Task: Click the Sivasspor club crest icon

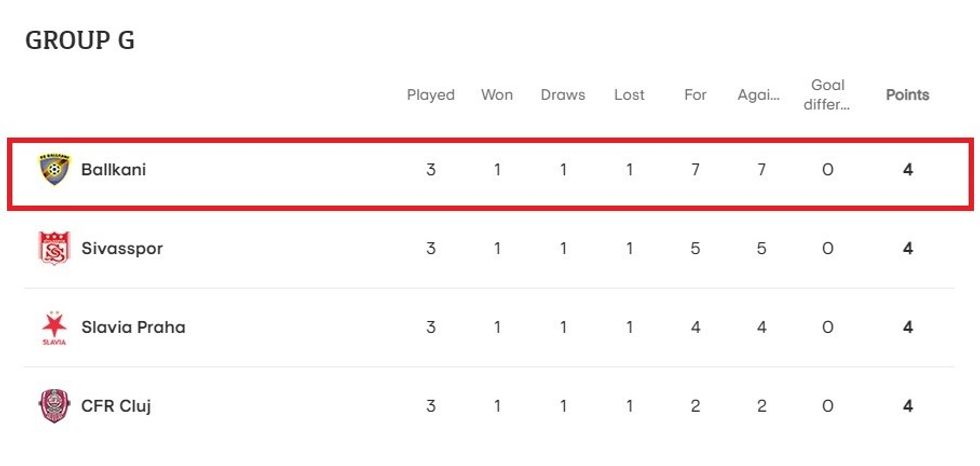Action: 54,249
